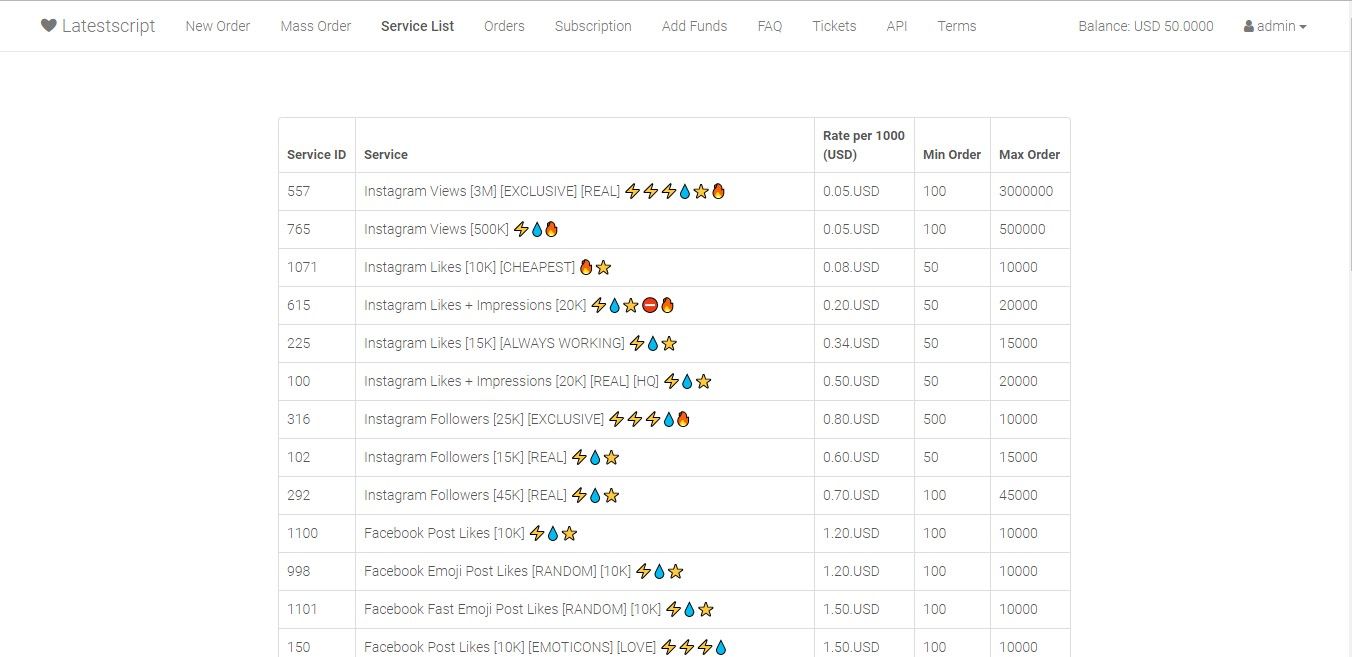Click star icon in Instagram Likes [CHEAPEST] row
The width and height of the screenshot is (1352, 657).
tap(603, 267)
